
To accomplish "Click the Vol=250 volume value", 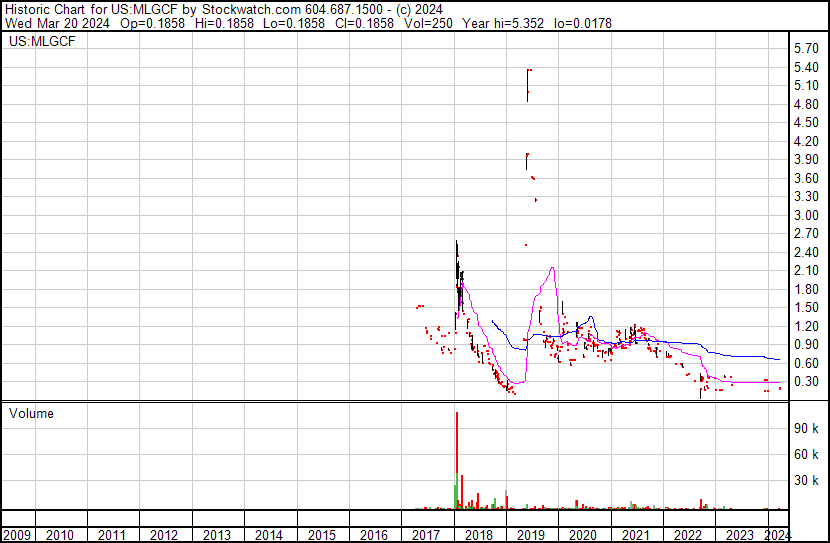I will [x=428, y=23].
